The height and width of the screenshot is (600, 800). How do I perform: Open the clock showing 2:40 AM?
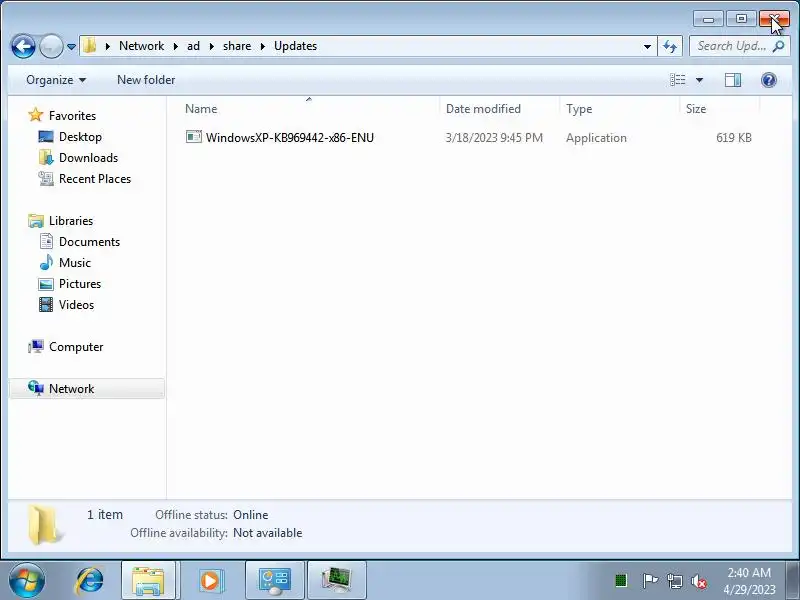(749, 581)
